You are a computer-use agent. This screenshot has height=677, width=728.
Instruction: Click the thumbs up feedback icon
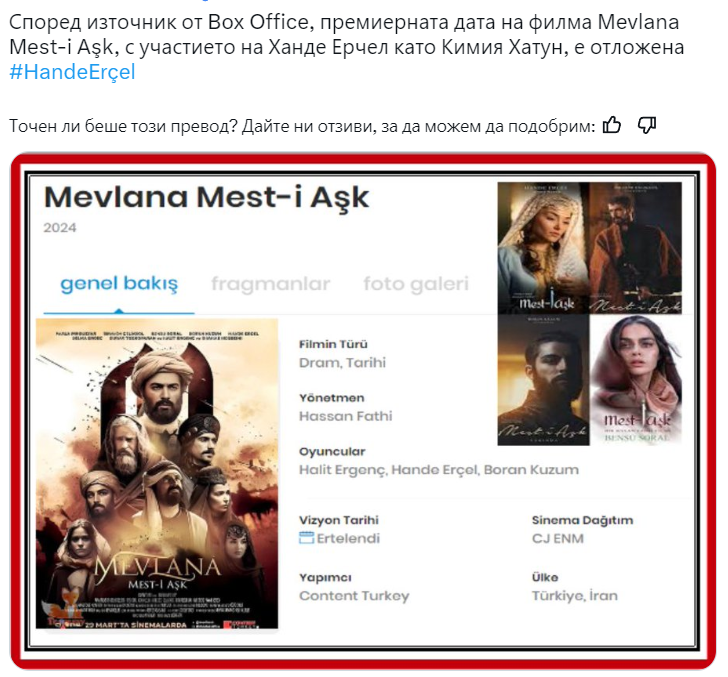click(611, 125)
